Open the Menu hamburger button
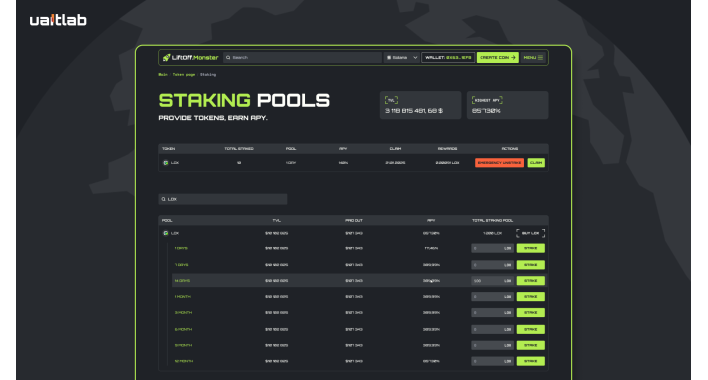 (x=533, y=57)
